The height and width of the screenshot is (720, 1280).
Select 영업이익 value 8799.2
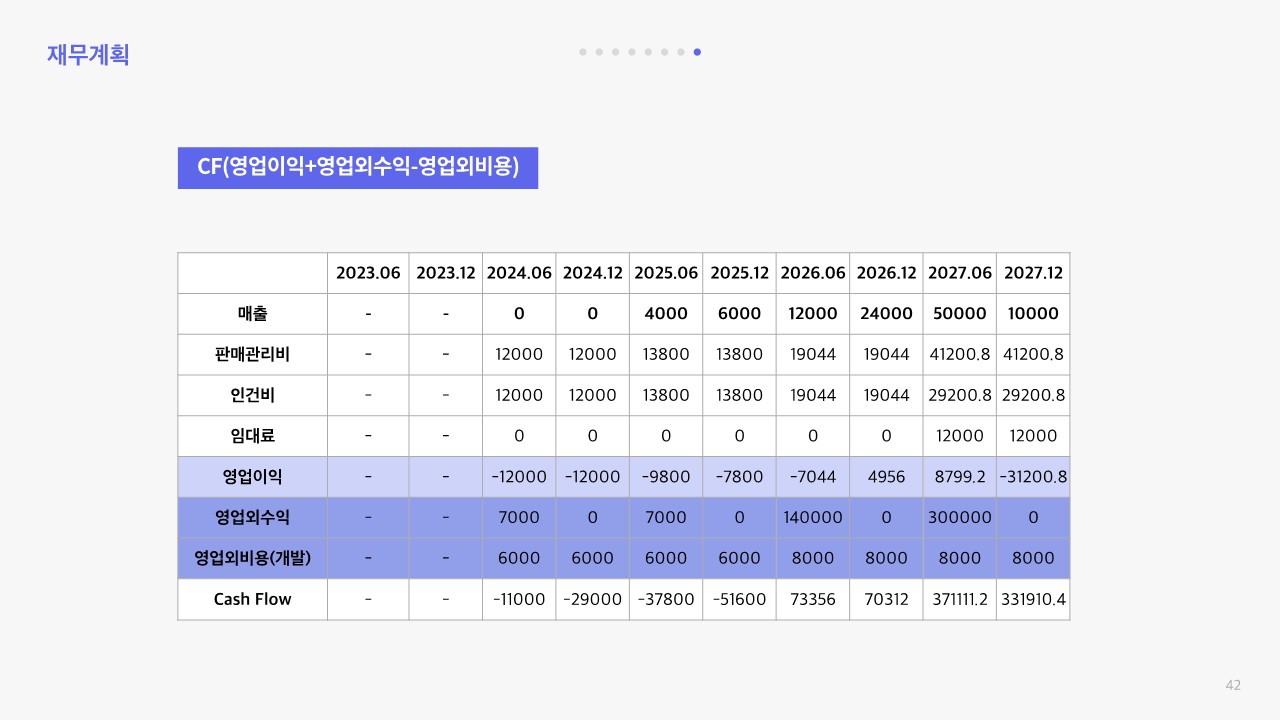coord(960,477)
